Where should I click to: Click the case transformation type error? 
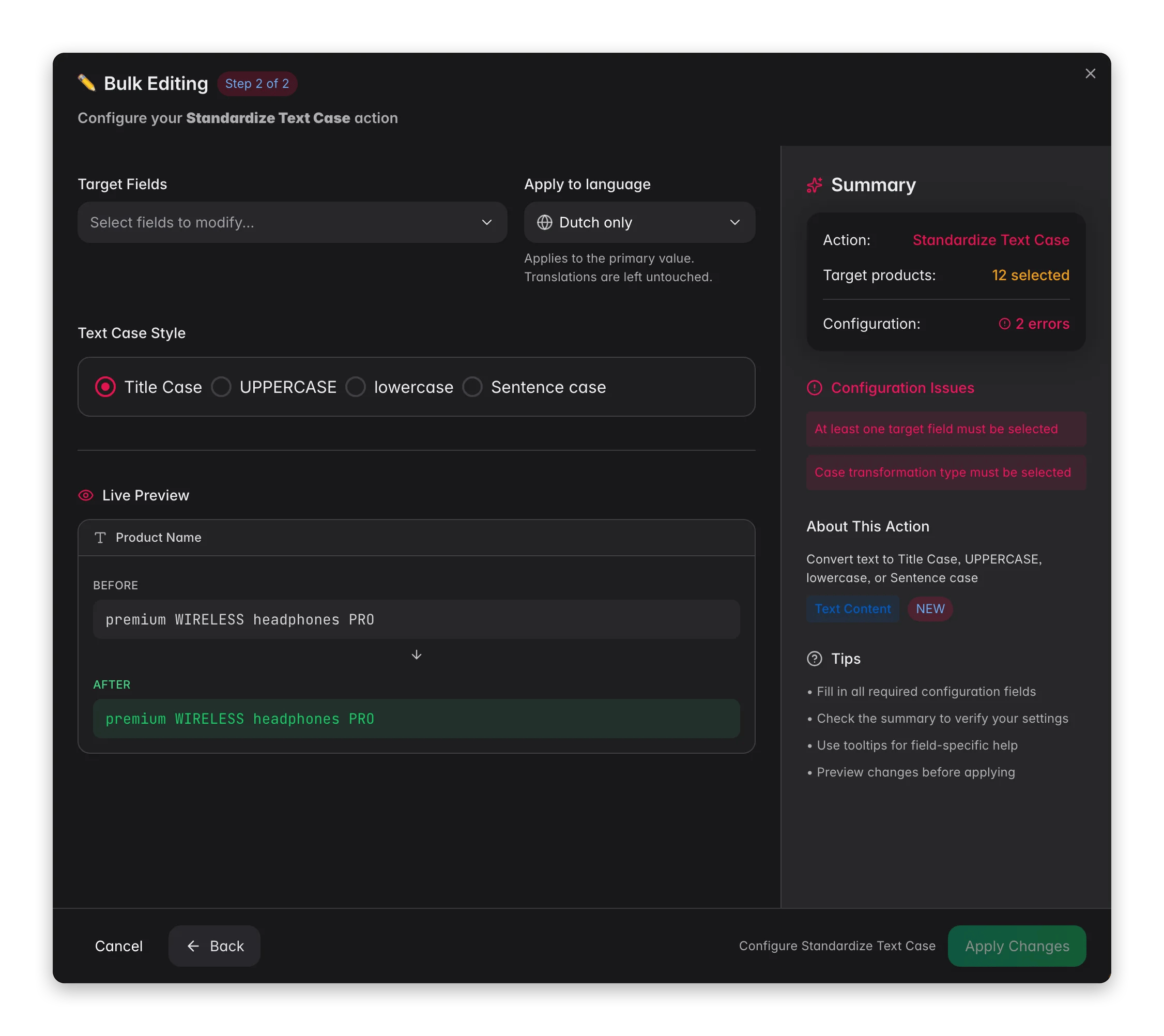coord(946,472)
